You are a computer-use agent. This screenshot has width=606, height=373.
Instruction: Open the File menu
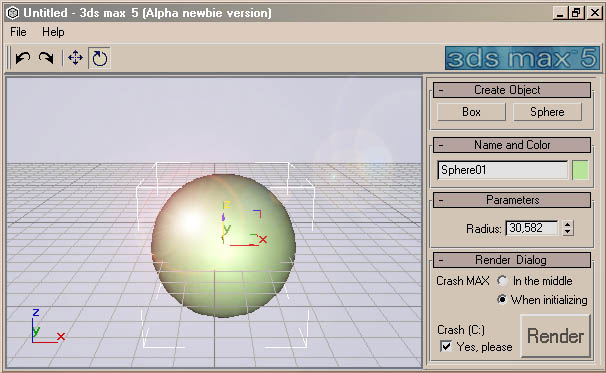(x=18, y=32)
